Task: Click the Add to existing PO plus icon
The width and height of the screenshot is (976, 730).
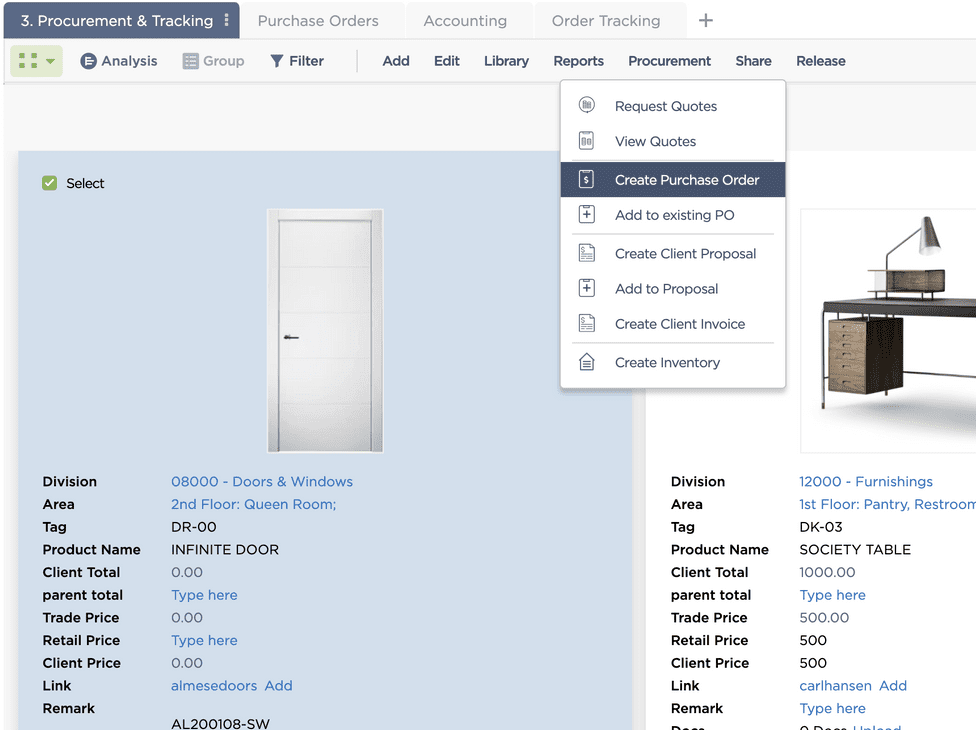Action: point(587,215)
